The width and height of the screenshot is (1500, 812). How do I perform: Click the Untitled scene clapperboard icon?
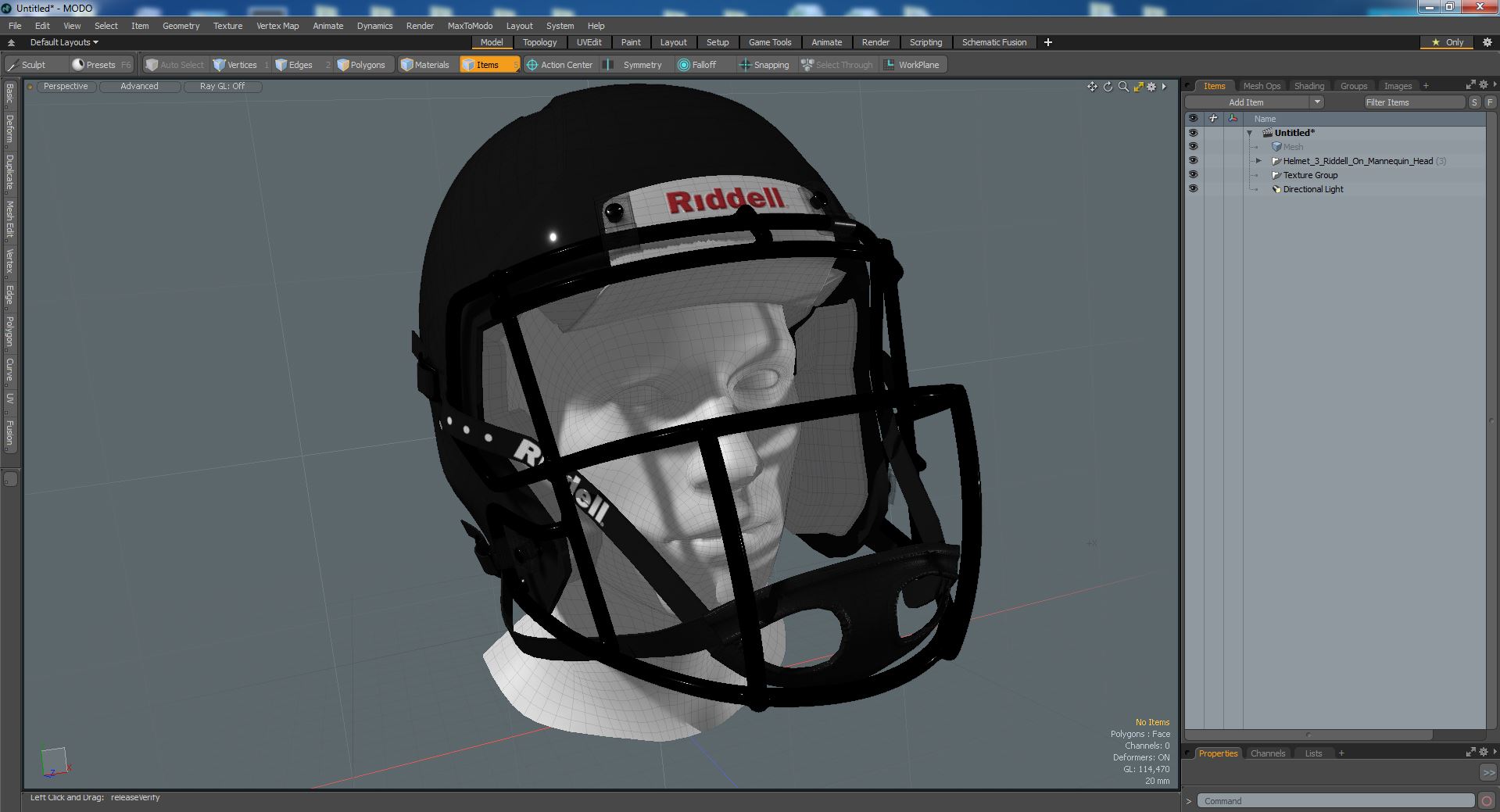coord(1268,133)
